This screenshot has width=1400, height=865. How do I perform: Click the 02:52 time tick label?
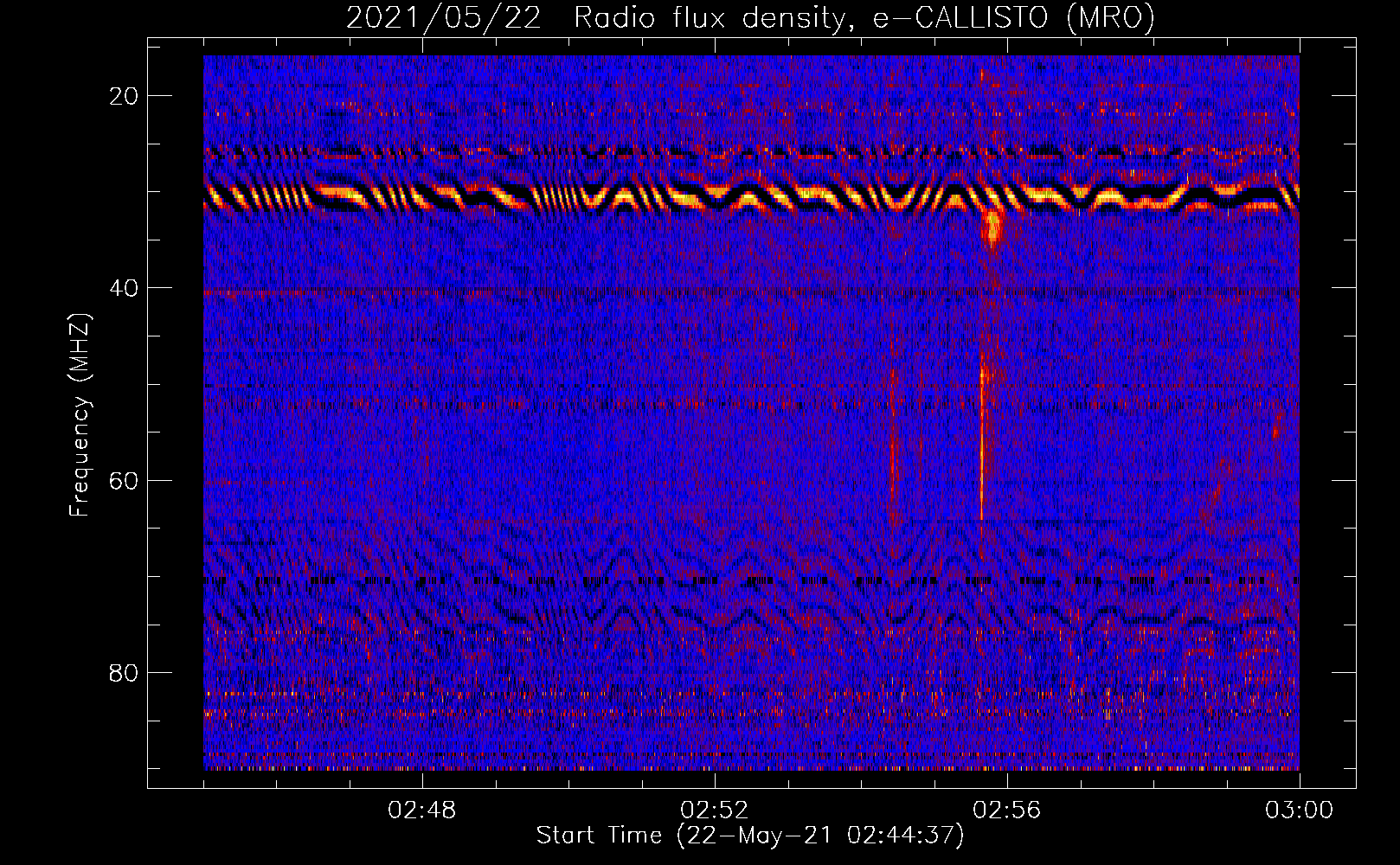(715, 811)
